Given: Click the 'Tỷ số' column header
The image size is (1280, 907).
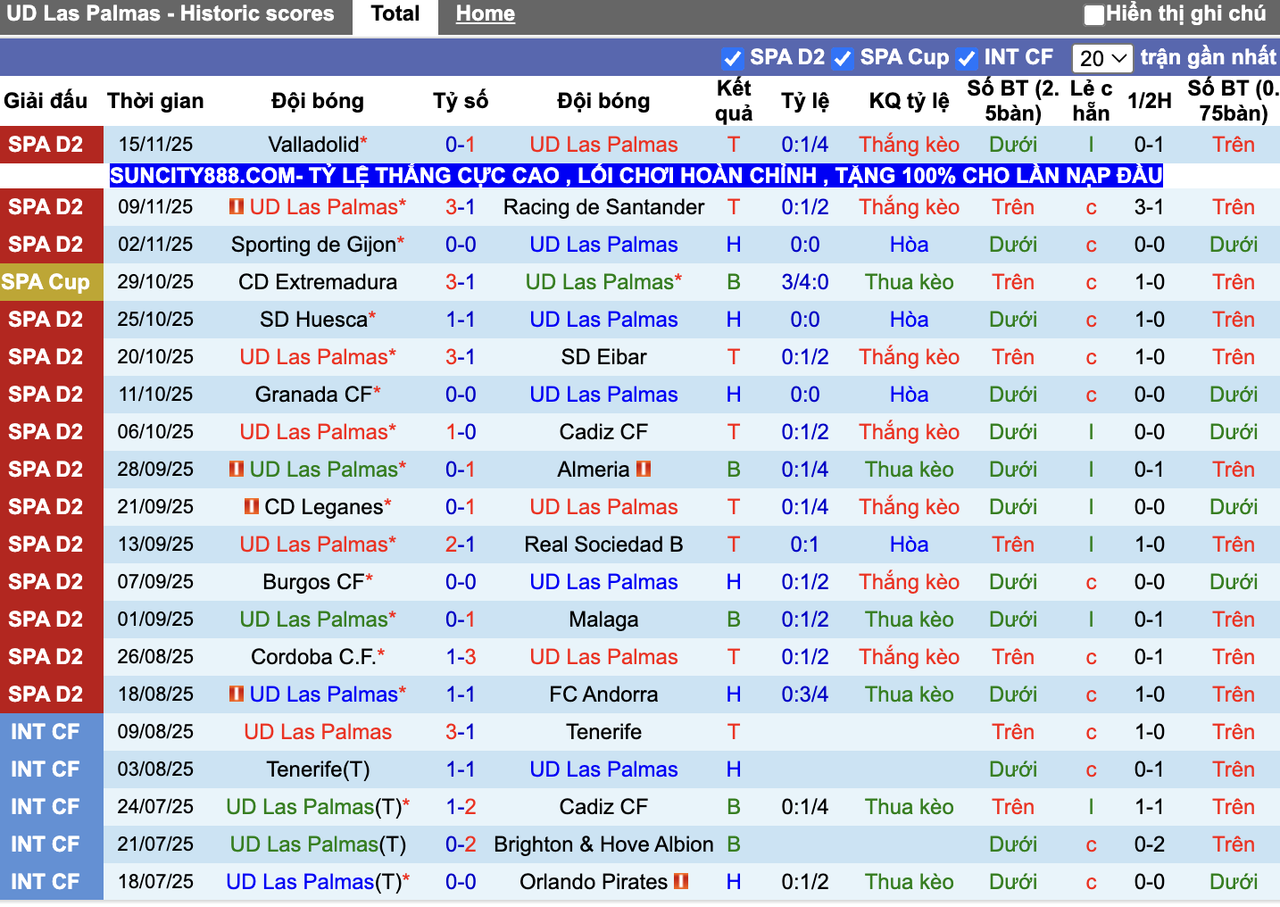Looking at the screenshot, I should click(x=461, y=101).
